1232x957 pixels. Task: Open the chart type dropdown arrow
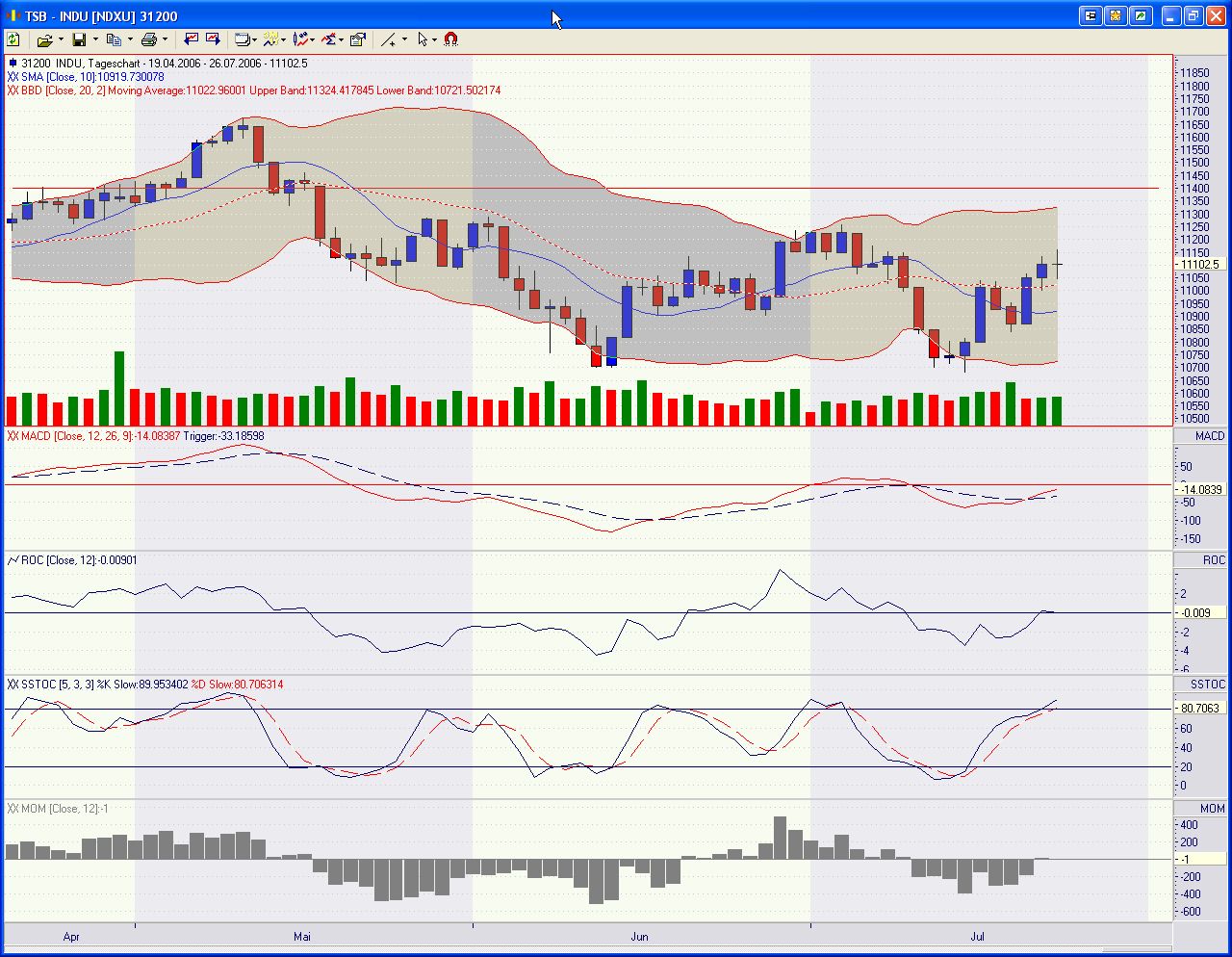click(x=253, y=39)
